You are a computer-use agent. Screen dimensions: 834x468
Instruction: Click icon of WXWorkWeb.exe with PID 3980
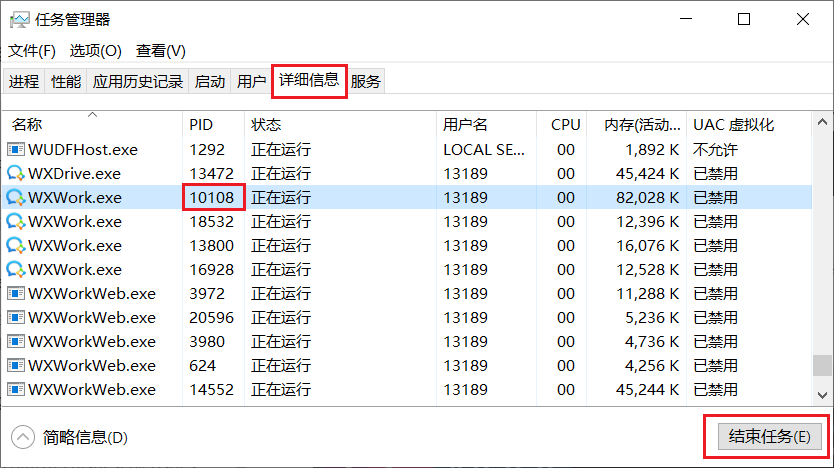point(16,341)
